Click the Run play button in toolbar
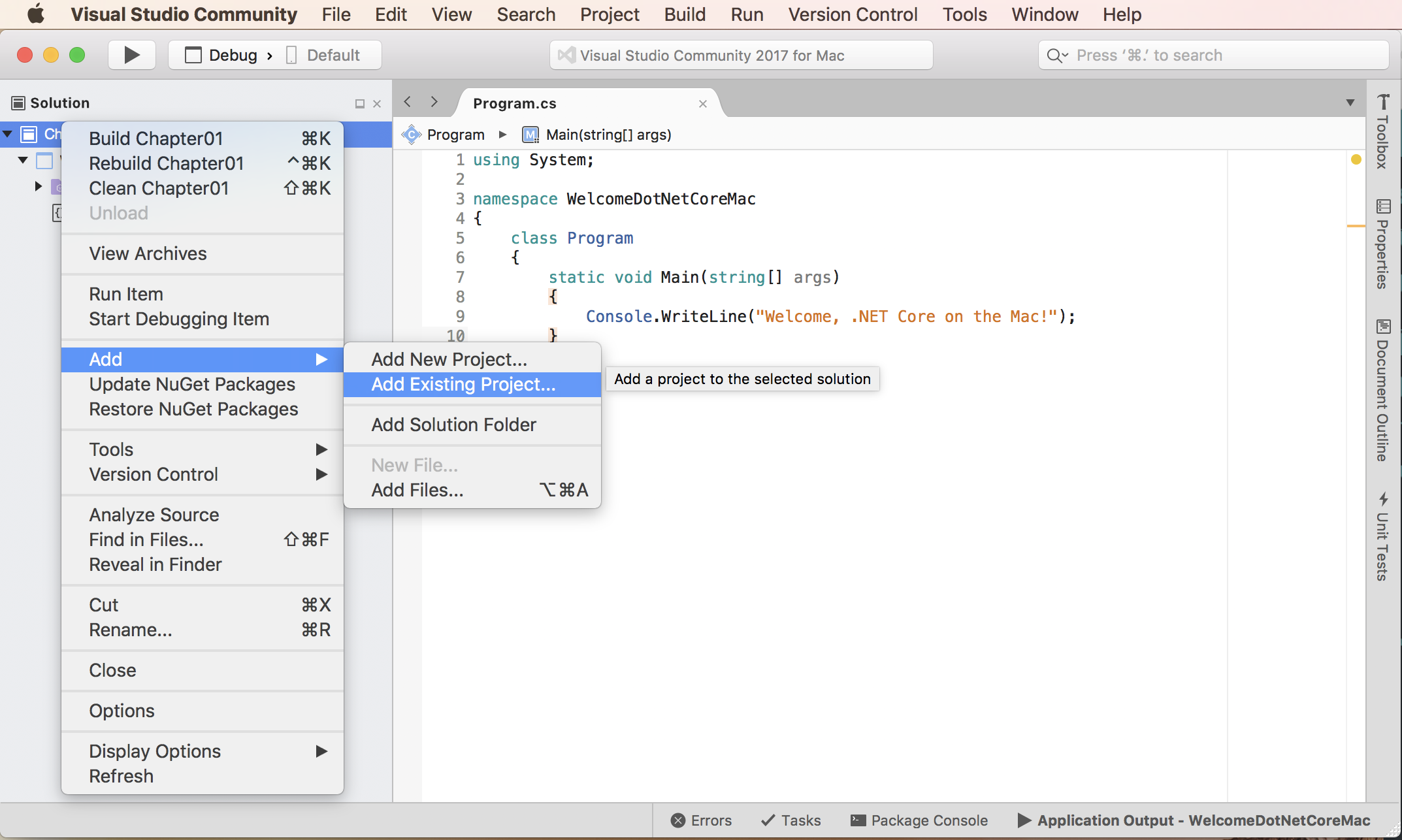1402x840 pixels. [x=132, y=55]
